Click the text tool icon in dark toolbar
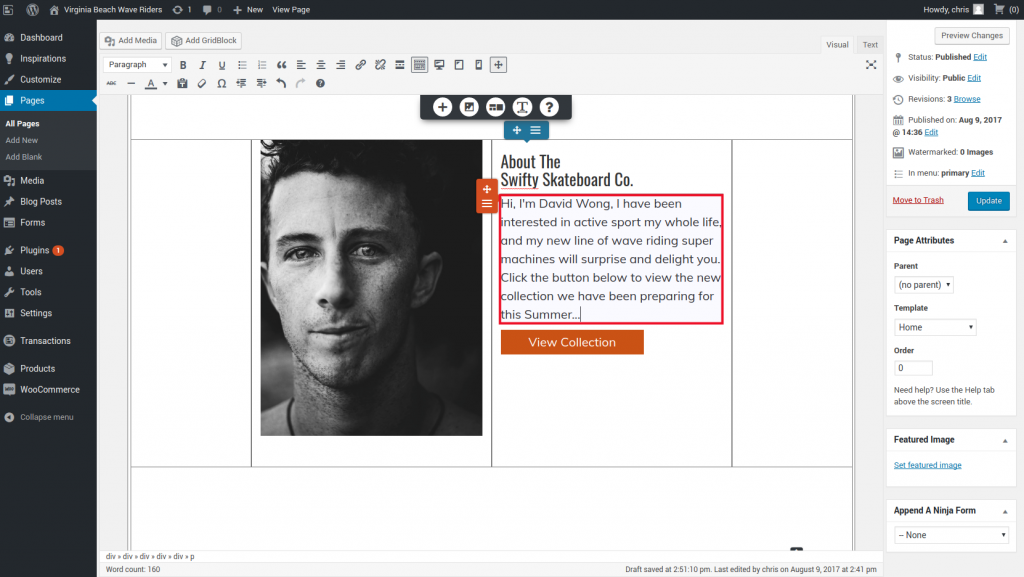Viewport: 1024px width, 577px height. point(522,107)
